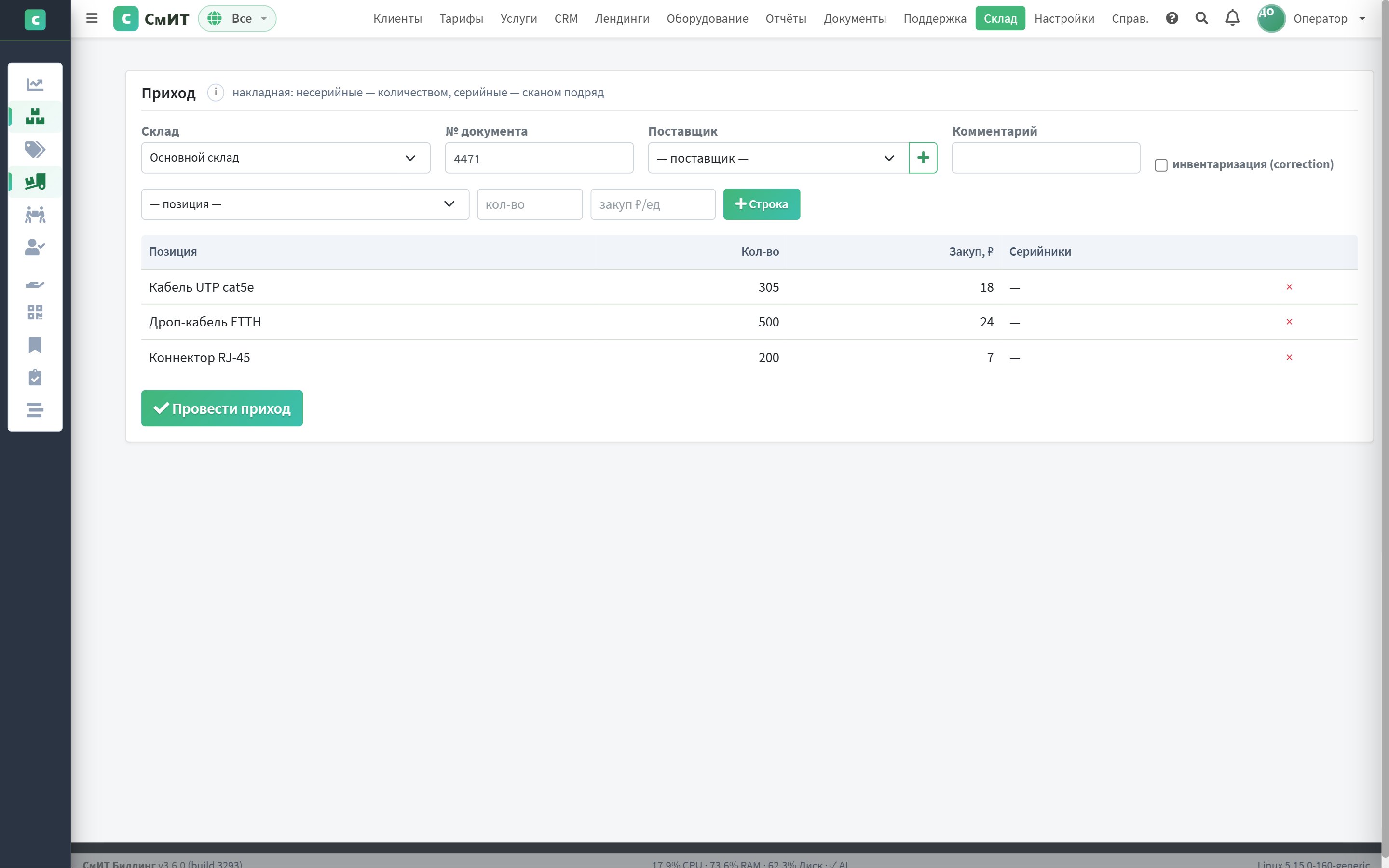Open the help question mark icon
Viewport: 1389px width, 868px height.
click(x=1172, y=18)
